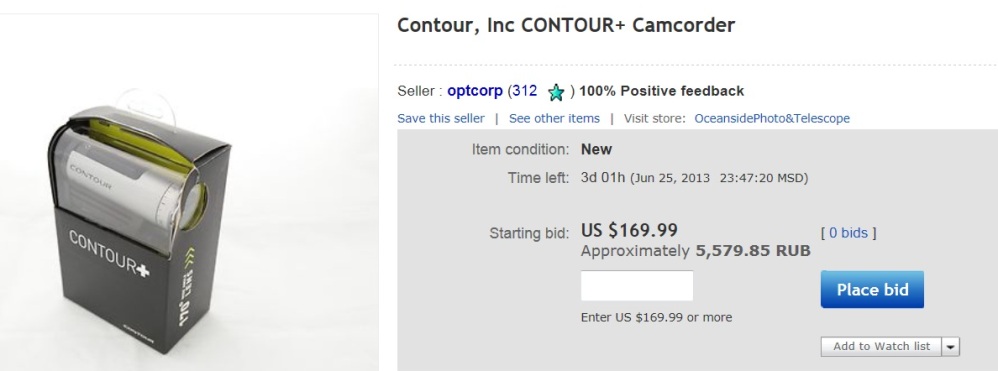Click the US $169.99 starting bid price
The image size is (998, 371).
click(629, 230)
